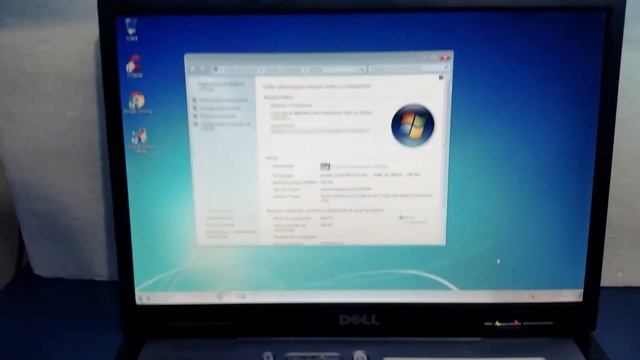
Task: Open Remote settings link in left pane
Action: (x=220, y=108)
